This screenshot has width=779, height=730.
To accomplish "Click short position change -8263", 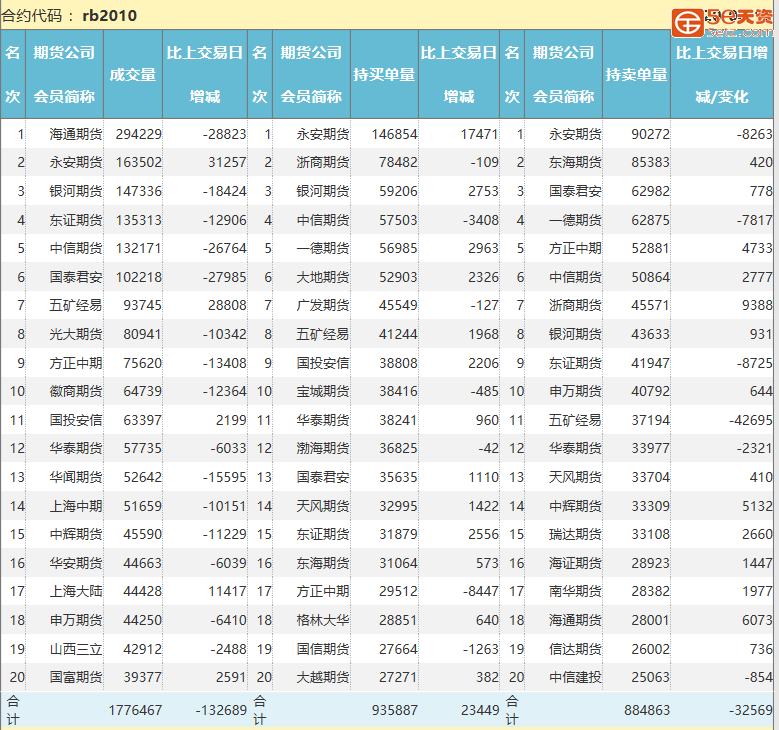I will [x=754, y=134].
